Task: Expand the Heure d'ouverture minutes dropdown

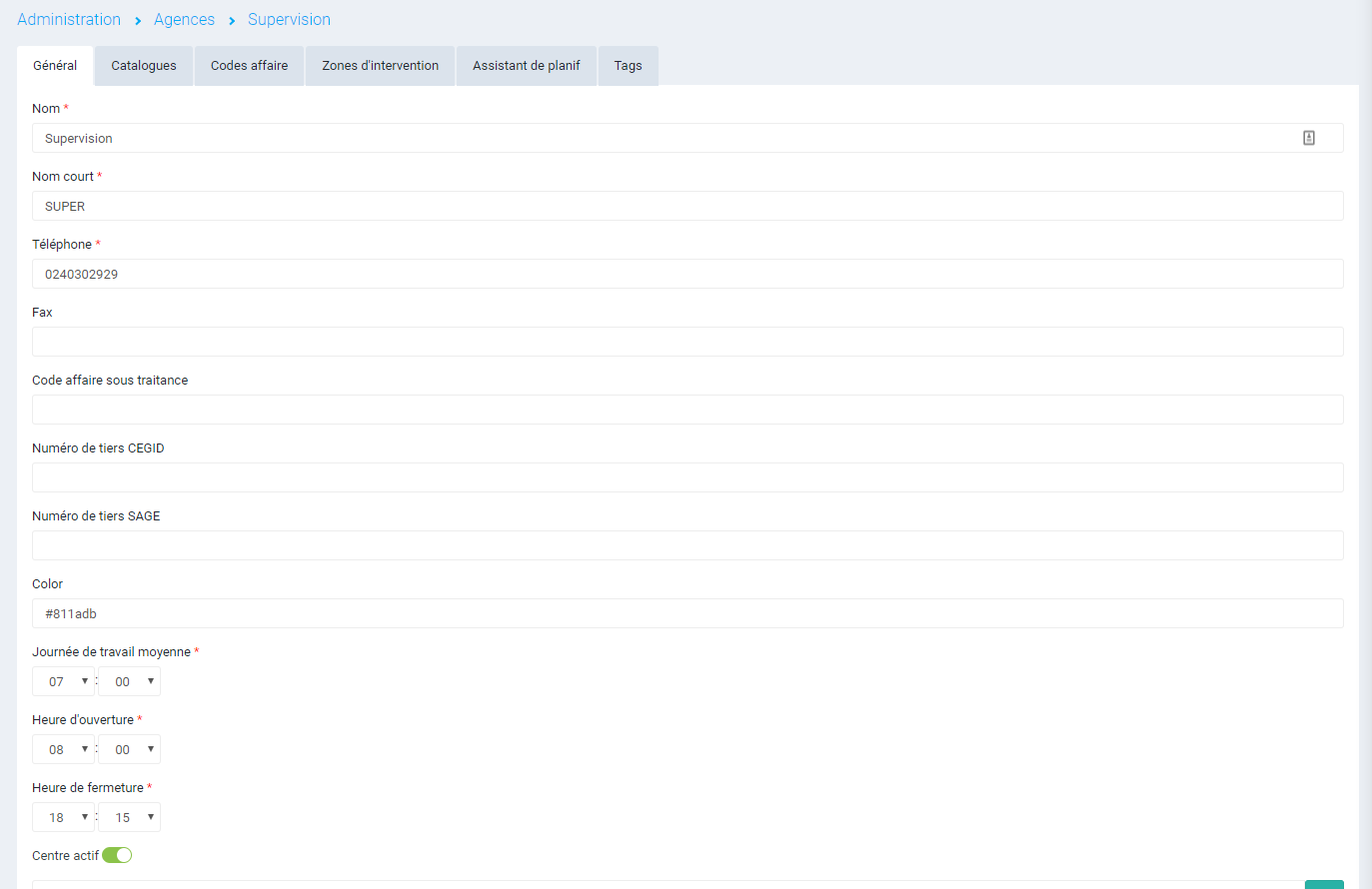Action: coord(130,749)
